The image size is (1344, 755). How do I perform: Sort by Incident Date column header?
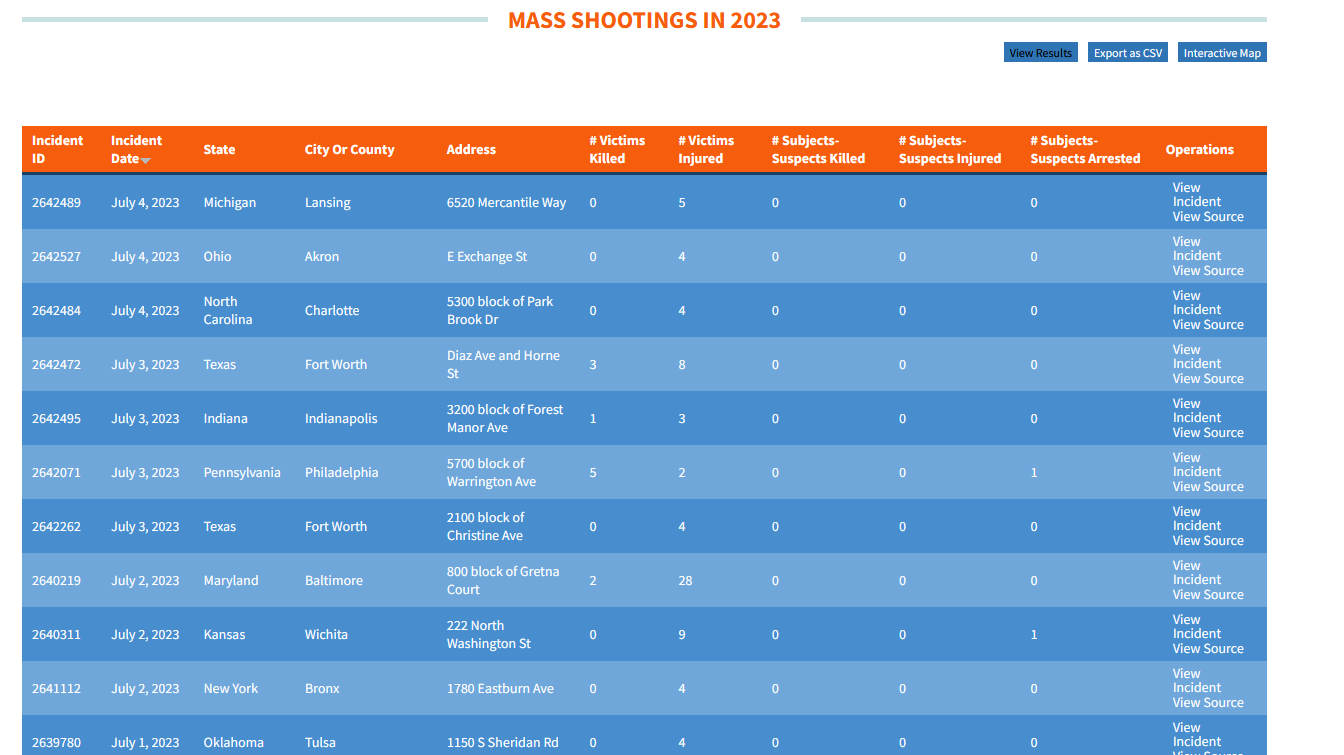pos(136,149)
